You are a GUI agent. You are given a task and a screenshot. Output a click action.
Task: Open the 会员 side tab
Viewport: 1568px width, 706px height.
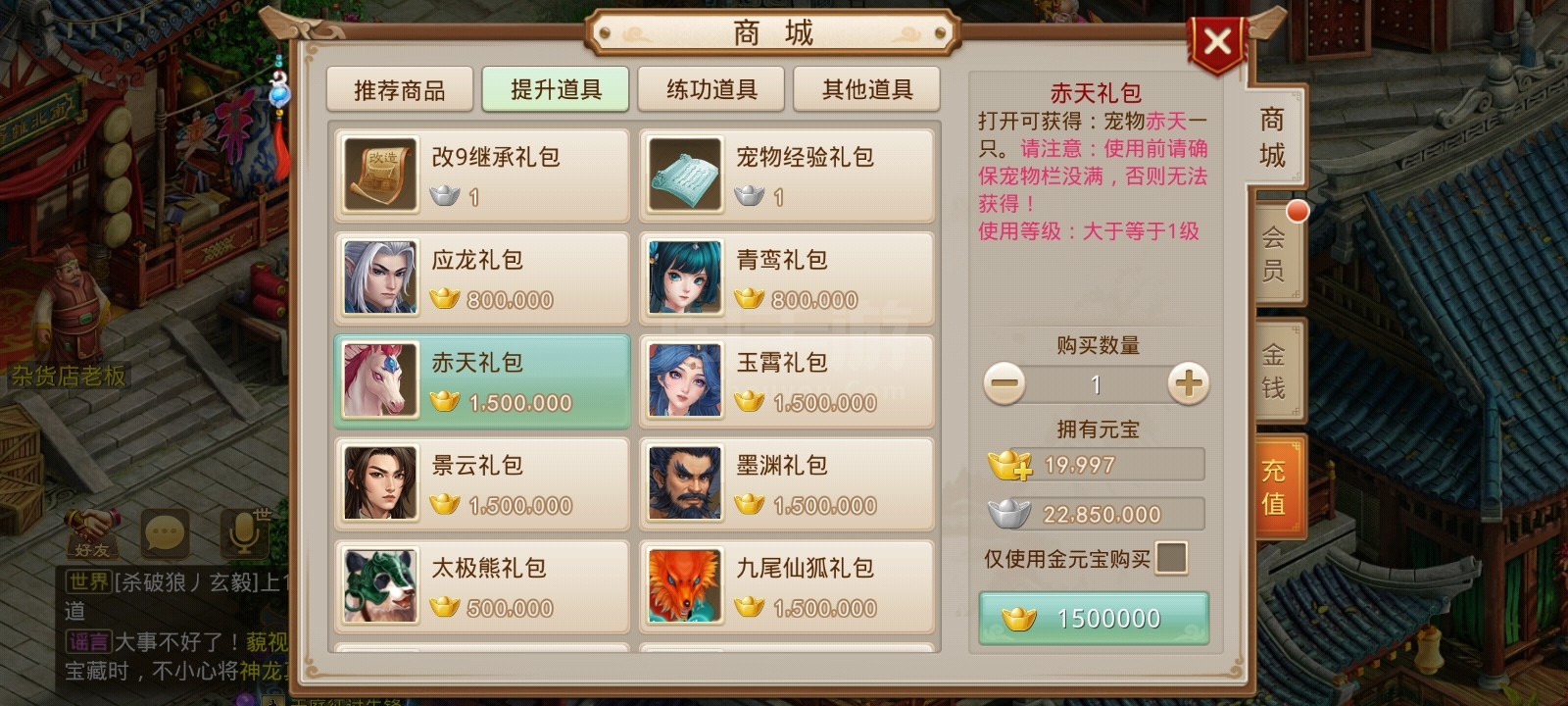[1274, 252]
